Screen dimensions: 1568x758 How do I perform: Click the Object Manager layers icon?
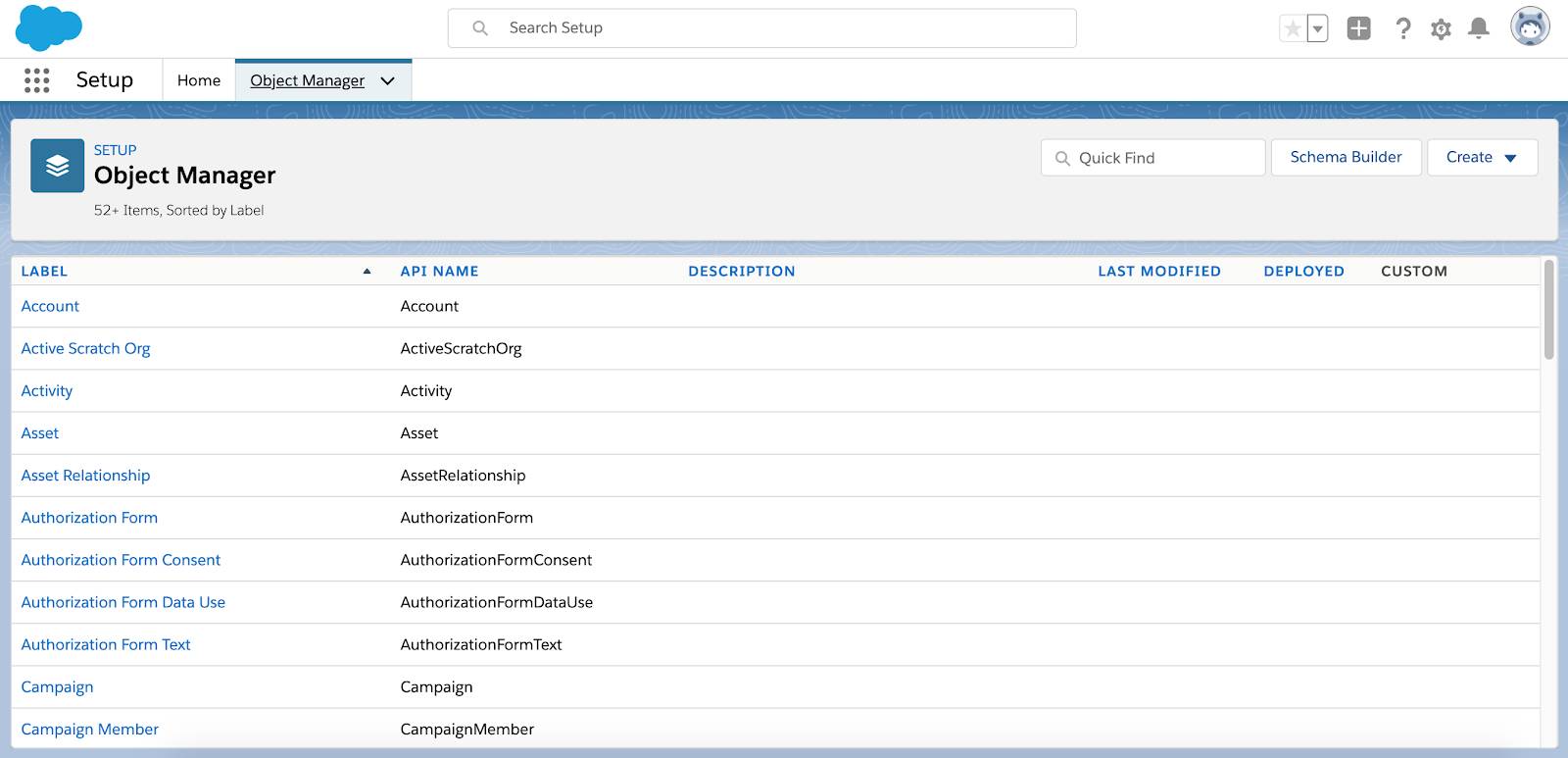(57, 166)
